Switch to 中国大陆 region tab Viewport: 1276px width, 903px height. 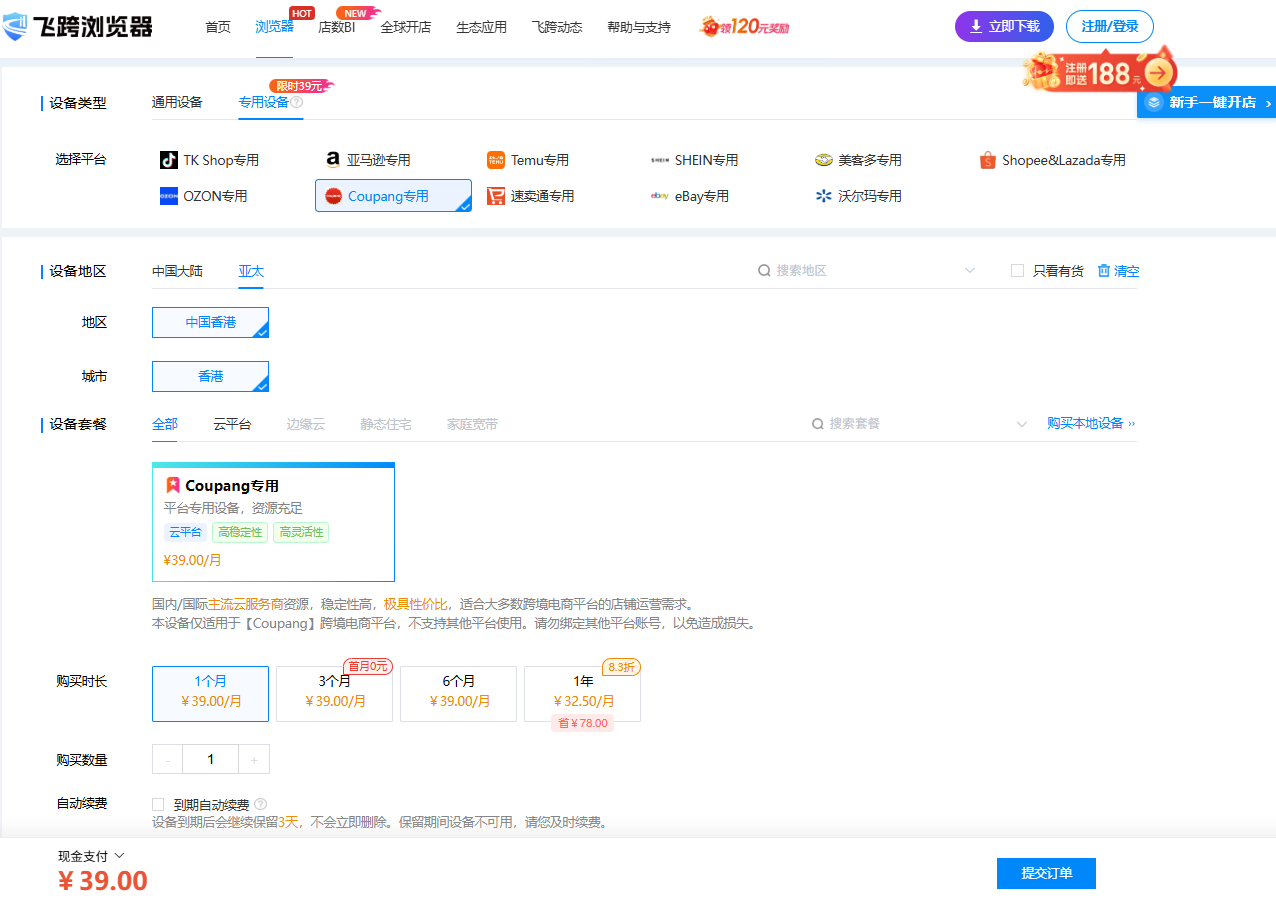click(177, 271)
